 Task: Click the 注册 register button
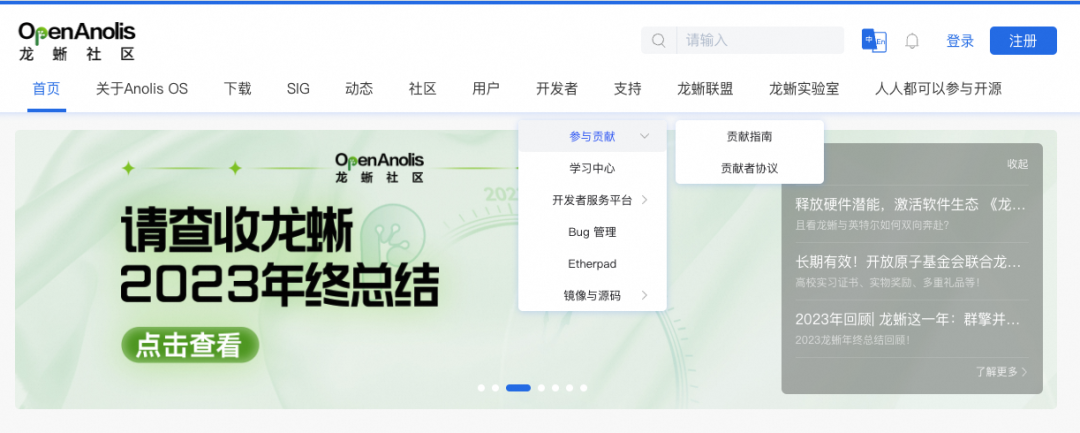(x=1023, y=41)
